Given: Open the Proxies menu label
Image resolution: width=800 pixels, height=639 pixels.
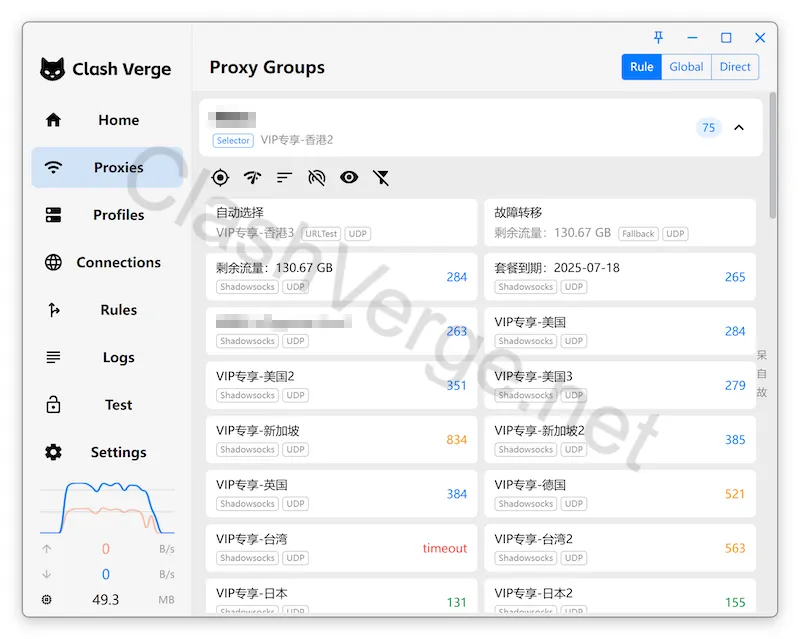Looking at the screenshot, I should 118,167.
